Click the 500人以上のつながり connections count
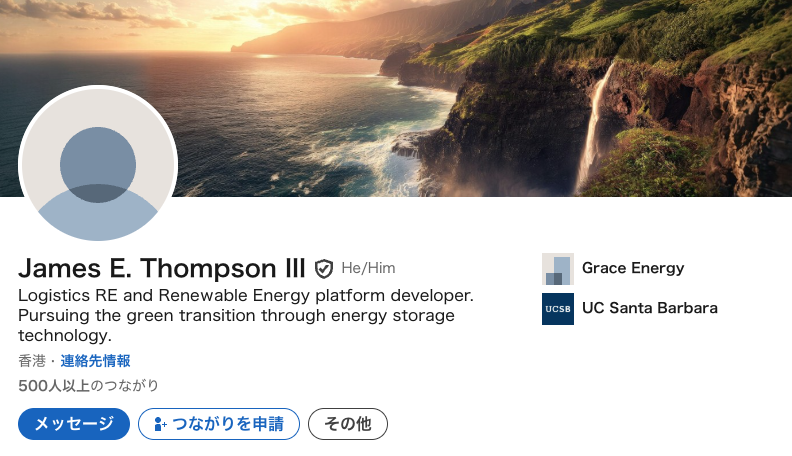The image size is (792, 456). tap(88, 386)
